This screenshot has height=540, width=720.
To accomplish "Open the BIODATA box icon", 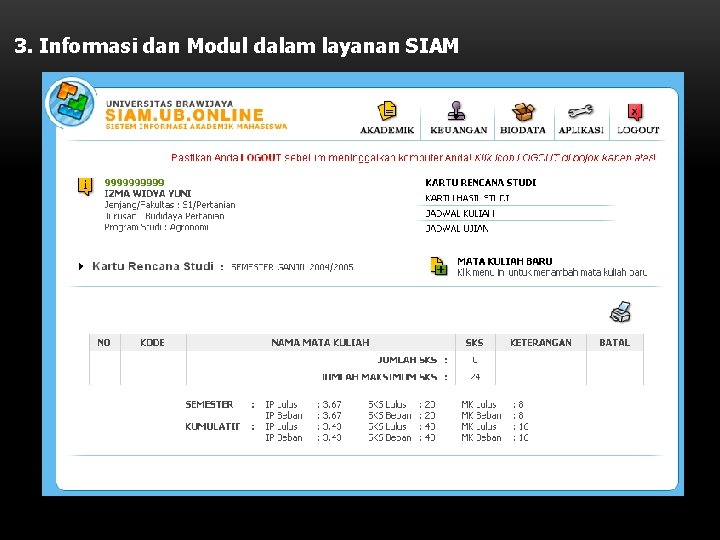I will click(523, 112).
